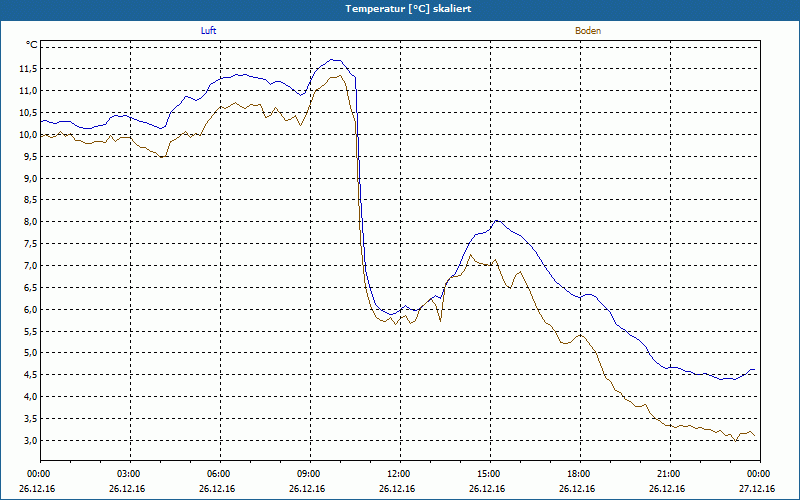Click the 6,5 y-axis value
This screenshot has width=800, height=500.
point(30,288)
